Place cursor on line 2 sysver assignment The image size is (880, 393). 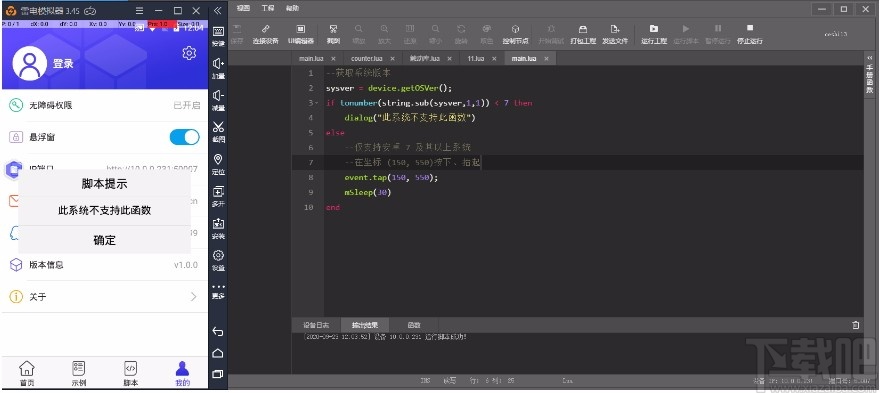[x=389, y=88]
